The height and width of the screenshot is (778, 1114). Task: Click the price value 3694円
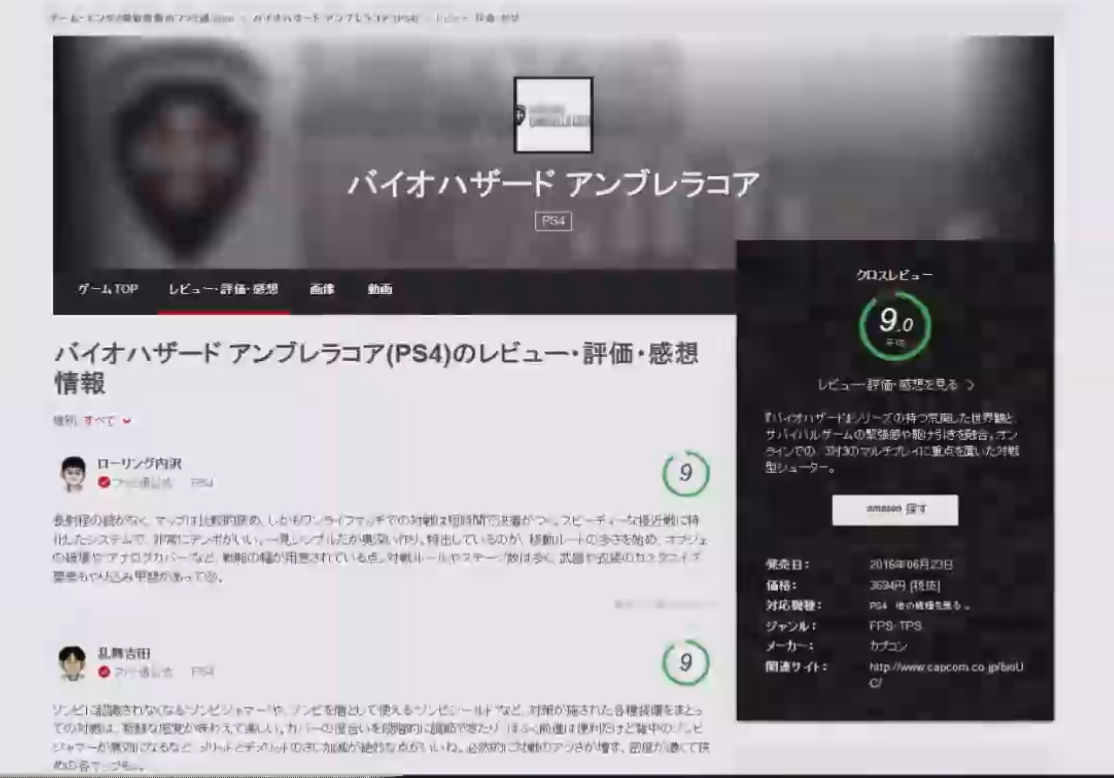[904, 585]
